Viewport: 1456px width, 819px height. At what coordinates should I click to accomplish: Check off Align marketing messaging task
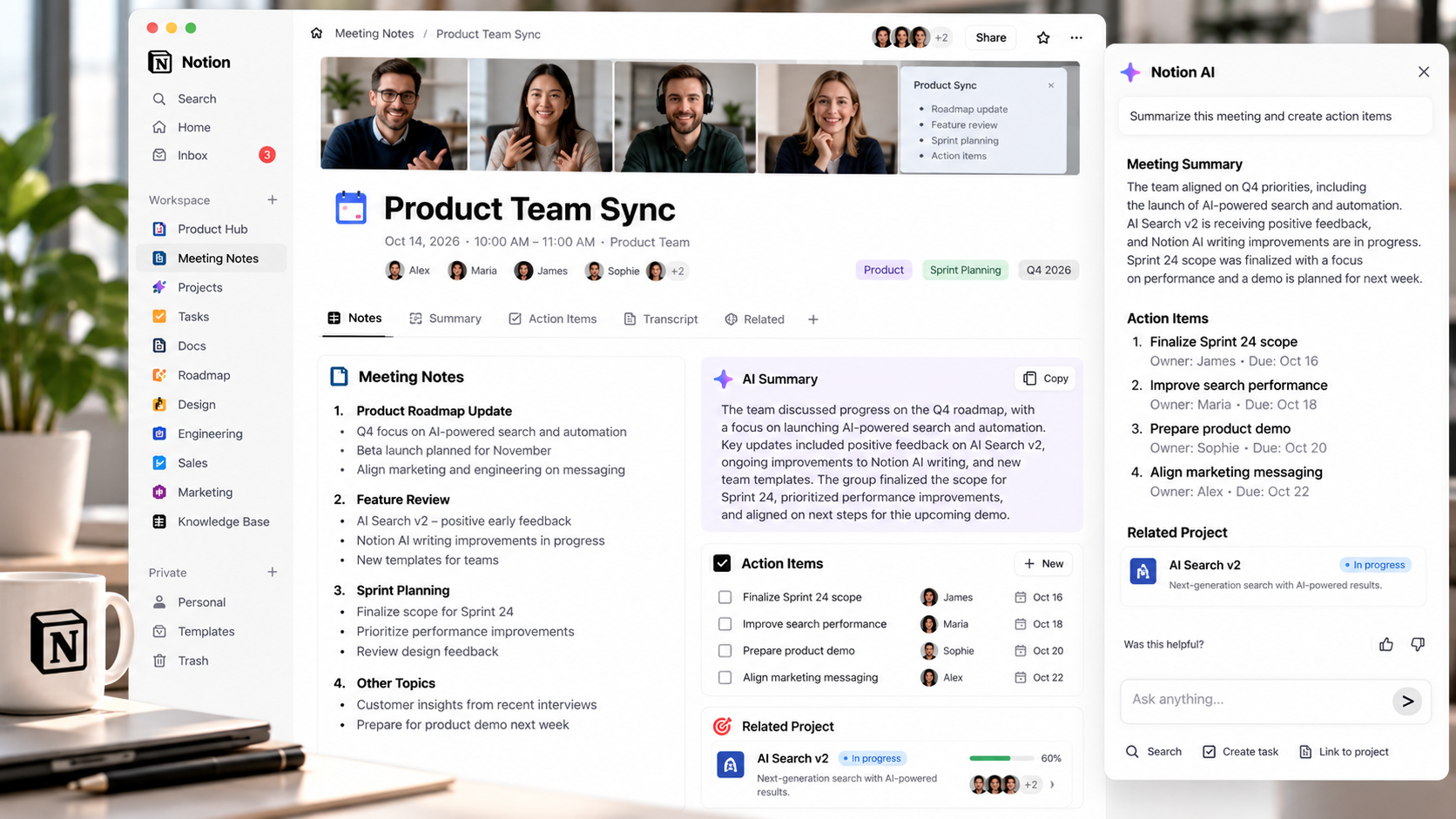click(725, 677)
